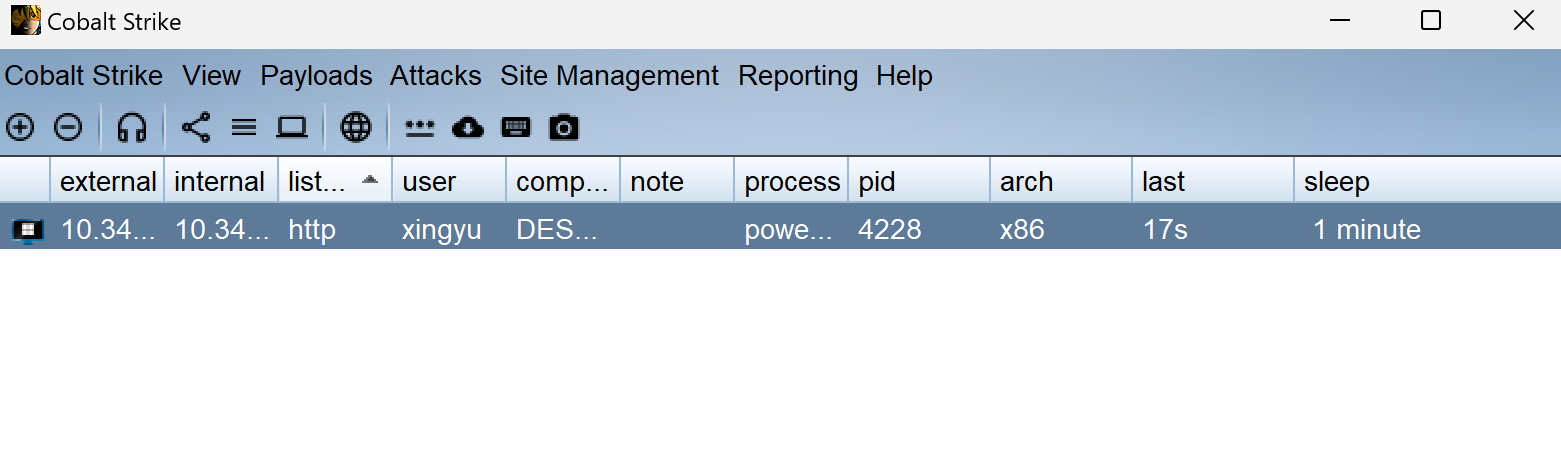Select the user cell xingyu
Image resolution: width=1561 pixels, height=463 pixels.
(x=449, y=230)
